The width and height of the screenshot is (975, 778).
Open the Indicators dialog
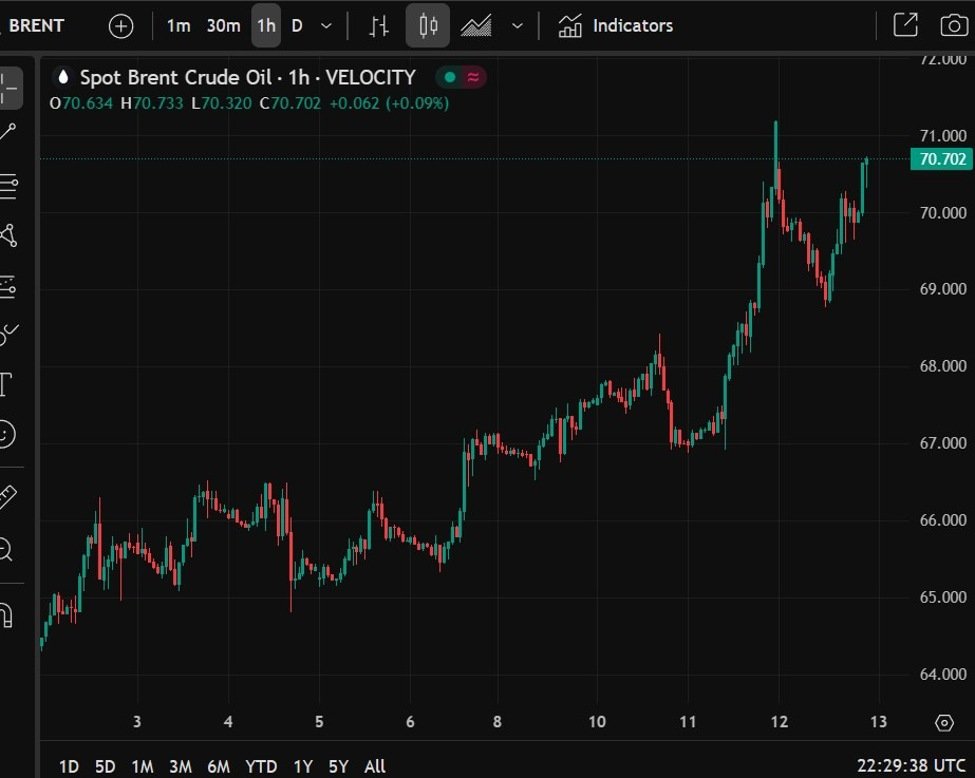click(x=616, y=26)
